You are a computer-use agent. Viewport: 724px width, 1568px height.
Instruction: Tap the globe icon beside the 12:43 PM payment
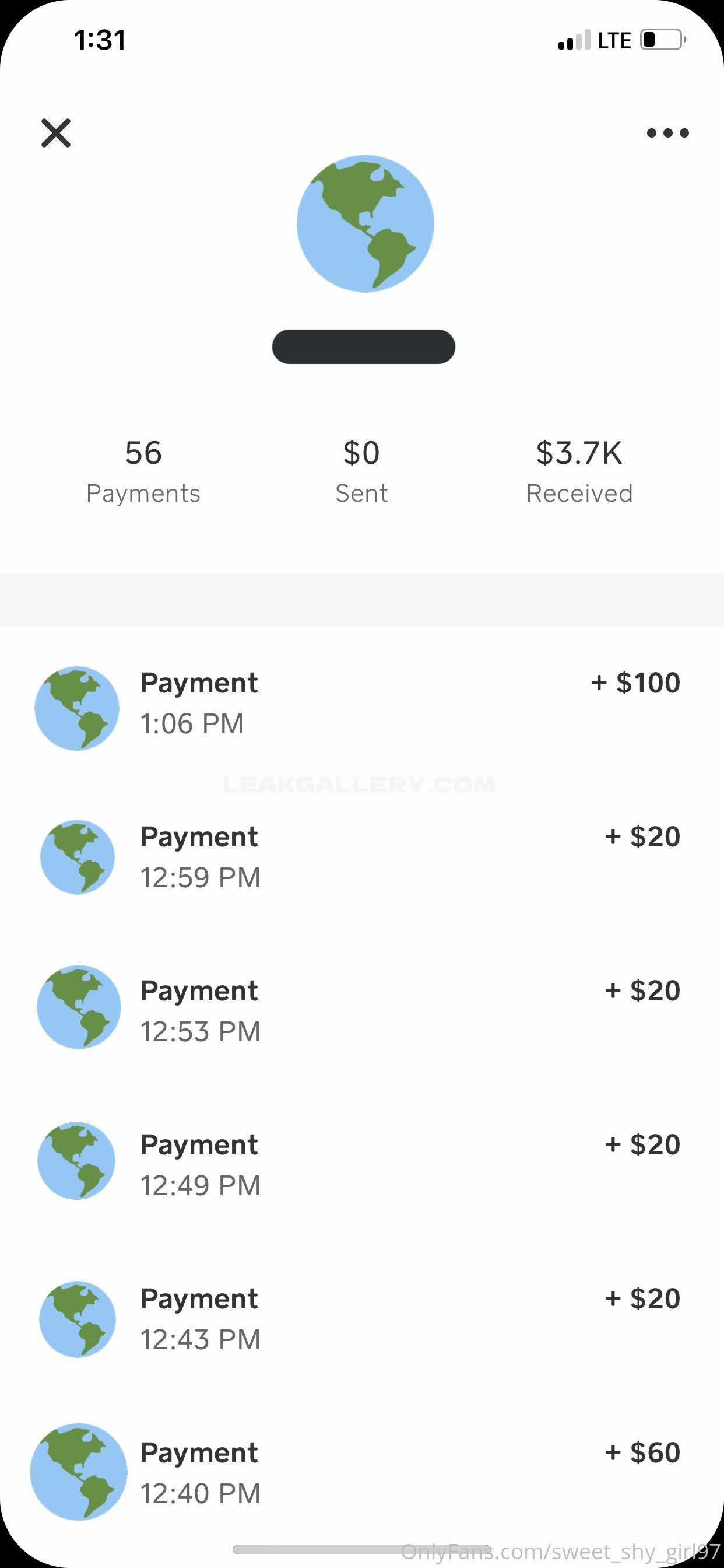(78, 1319)
